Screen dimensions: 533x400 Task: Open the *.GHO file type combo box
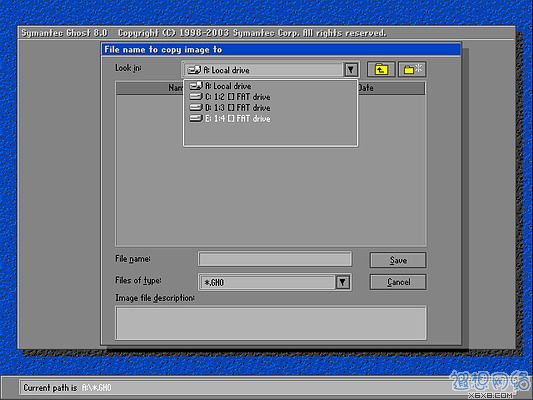click(275, 282)
